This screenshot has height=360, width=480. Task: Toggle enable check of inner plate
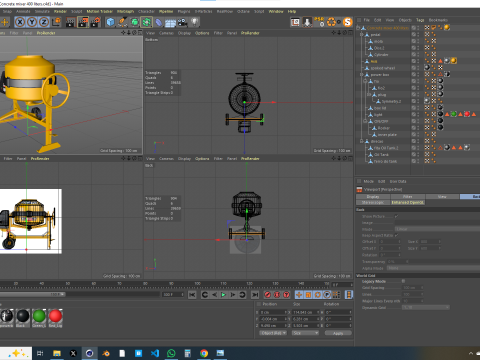click(414, 135)
